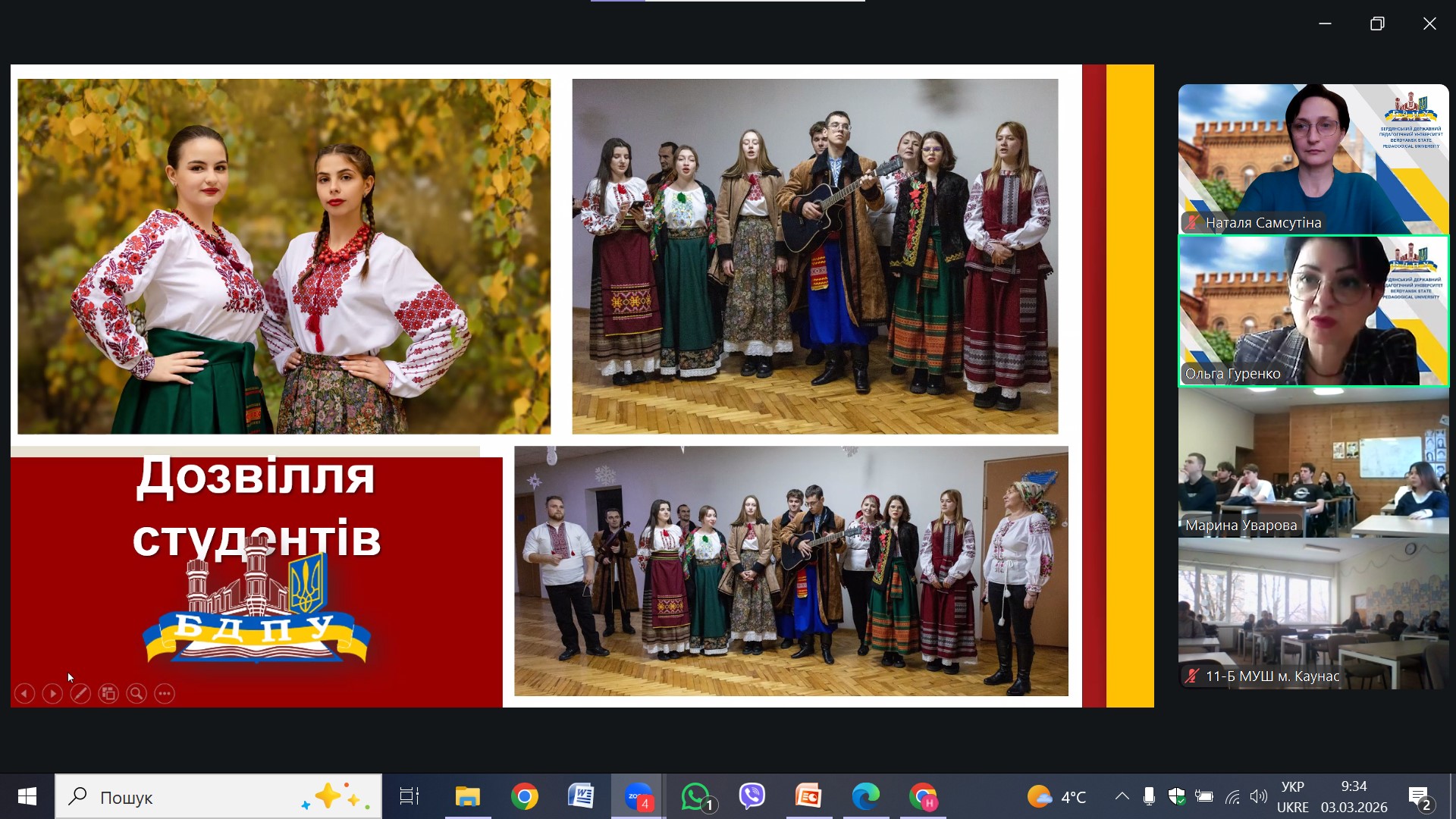Advance to next slide arrow

tap(52, 694)
